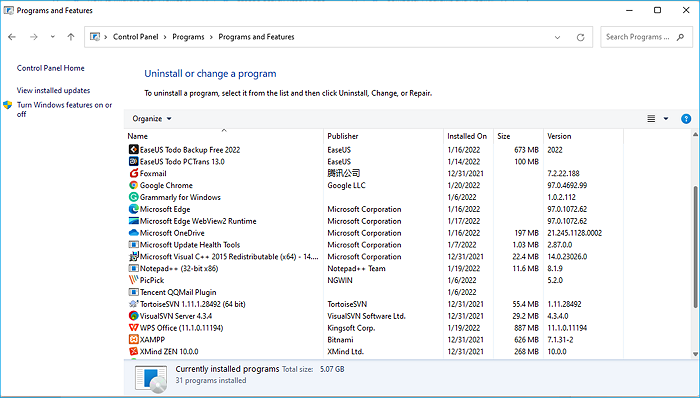This screenshot has width=700, height=398.
Task: Sort the list by Publisher column
Action: (x=383, y=136)
